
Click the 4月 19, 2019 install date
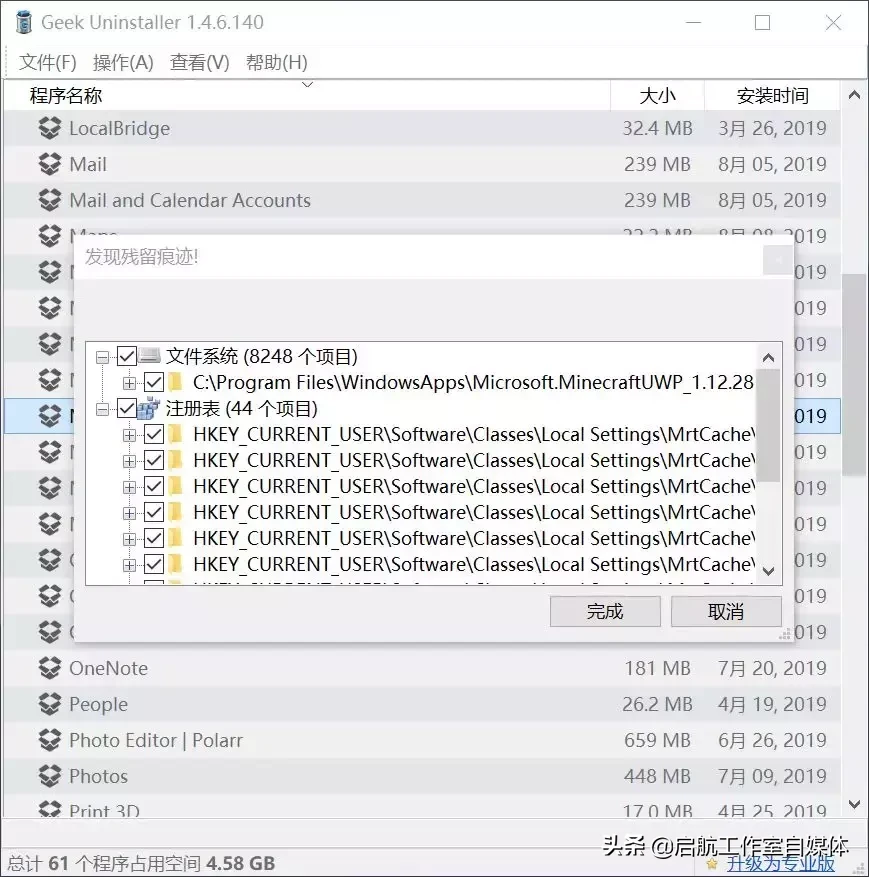[x=772, y=704]
